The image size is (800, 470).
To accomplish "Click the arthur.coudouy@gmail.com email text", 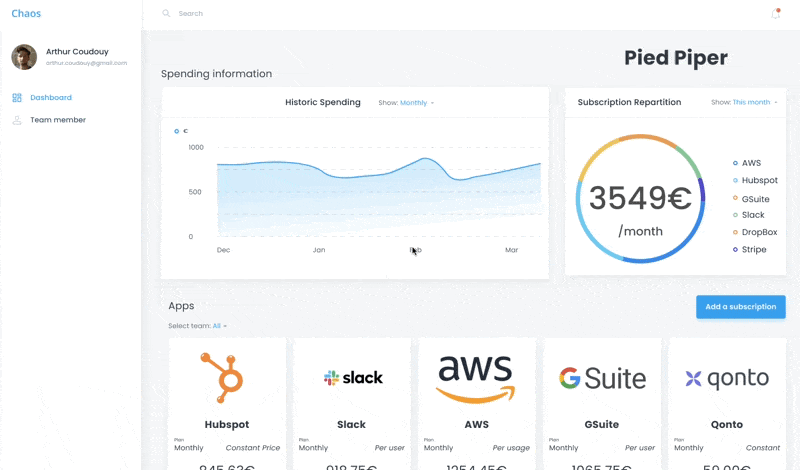I will (x=86, y=63).
